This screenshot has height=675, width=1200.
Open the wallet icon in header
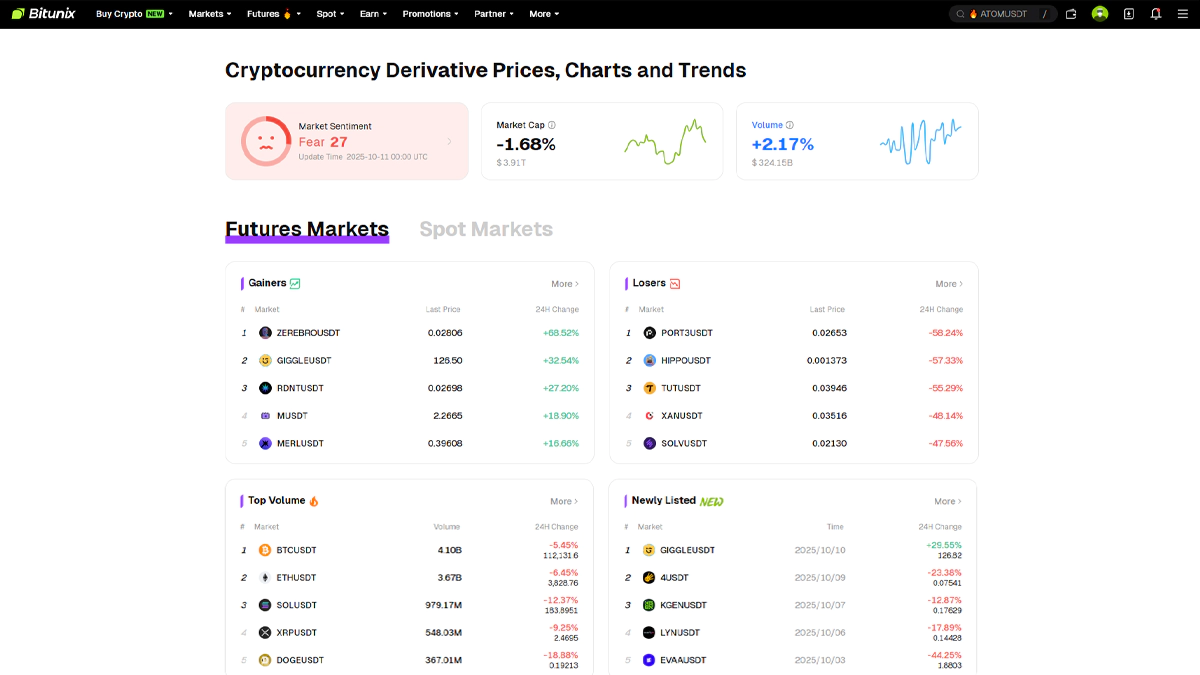(x=1071, y=14)
